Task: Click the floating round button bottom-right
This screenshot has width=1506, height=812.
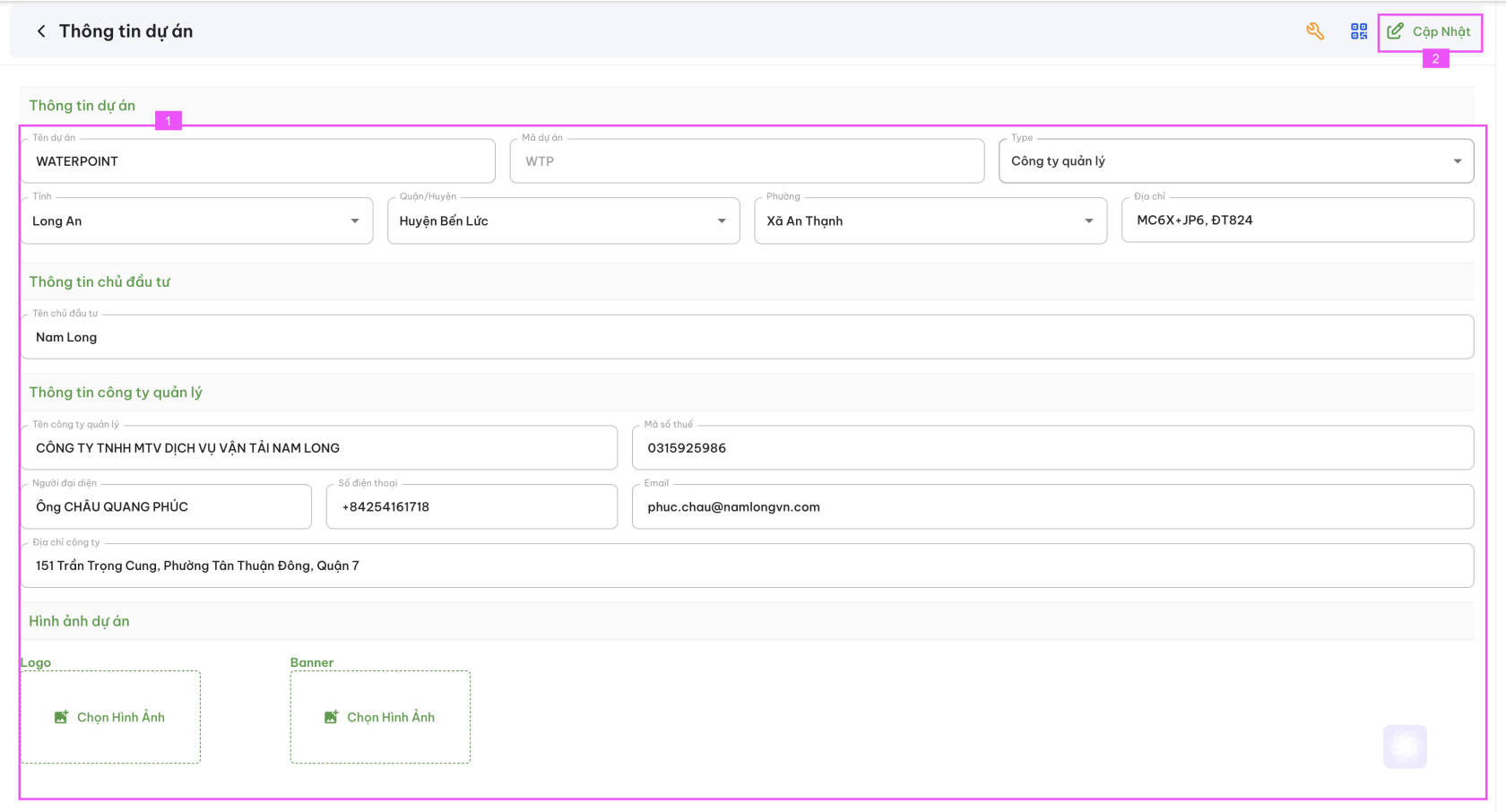Action: click(x=1405, y=747)
